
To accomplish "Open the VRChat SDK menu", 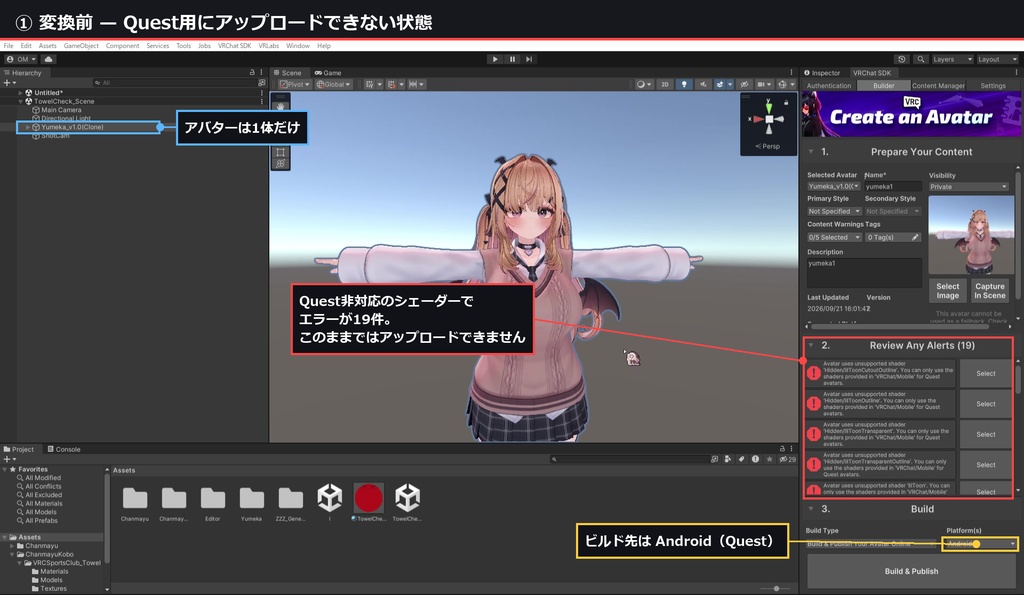I will (x=234, y=46).
